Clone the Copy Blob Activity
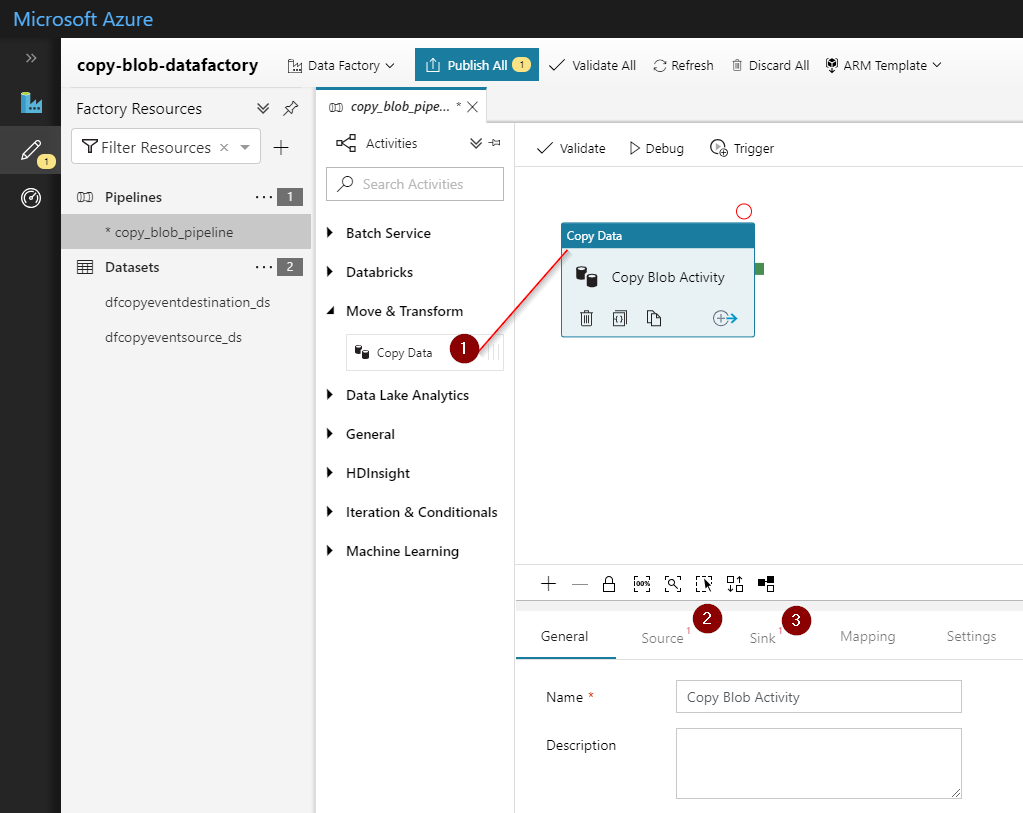Image resolution: width=1023 pixels, height=813 pixels. click(654, 318)
